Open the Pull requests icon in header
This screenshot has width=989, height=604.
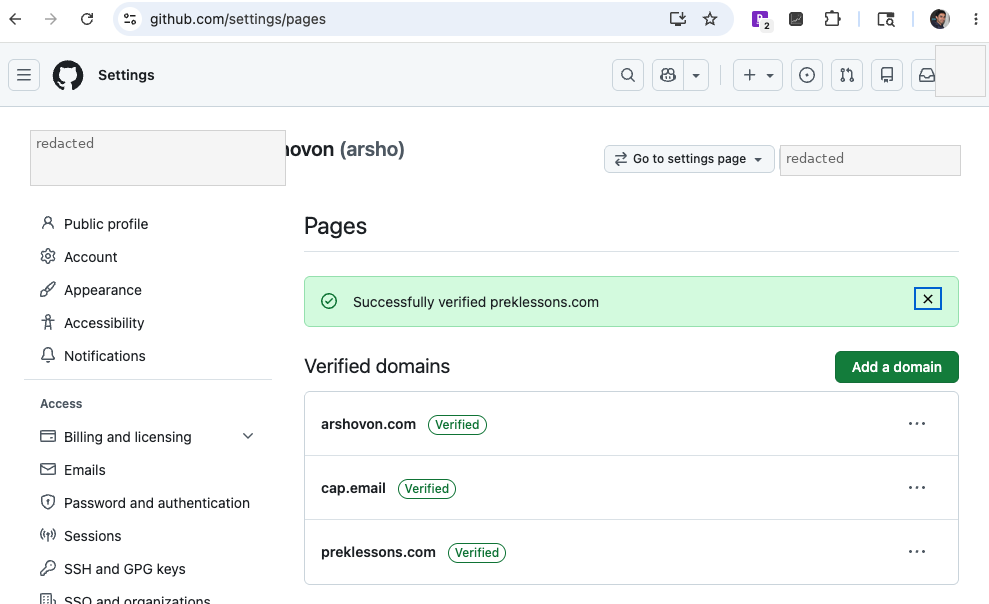tap(847, 75)
